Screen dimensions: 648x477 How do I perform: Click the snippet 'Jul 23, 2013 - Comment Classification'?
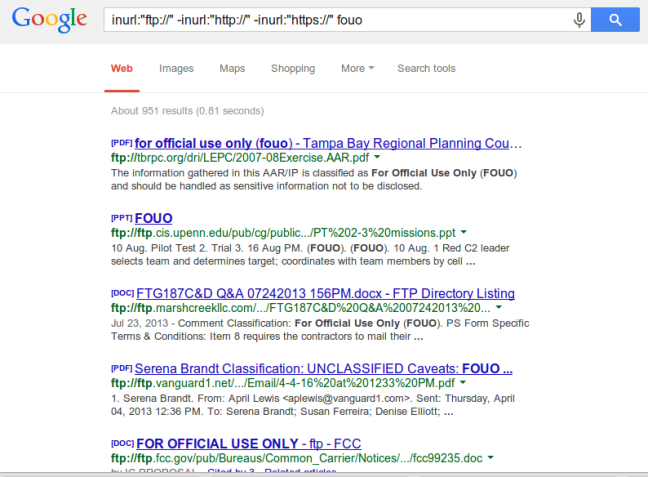point(320,330)
